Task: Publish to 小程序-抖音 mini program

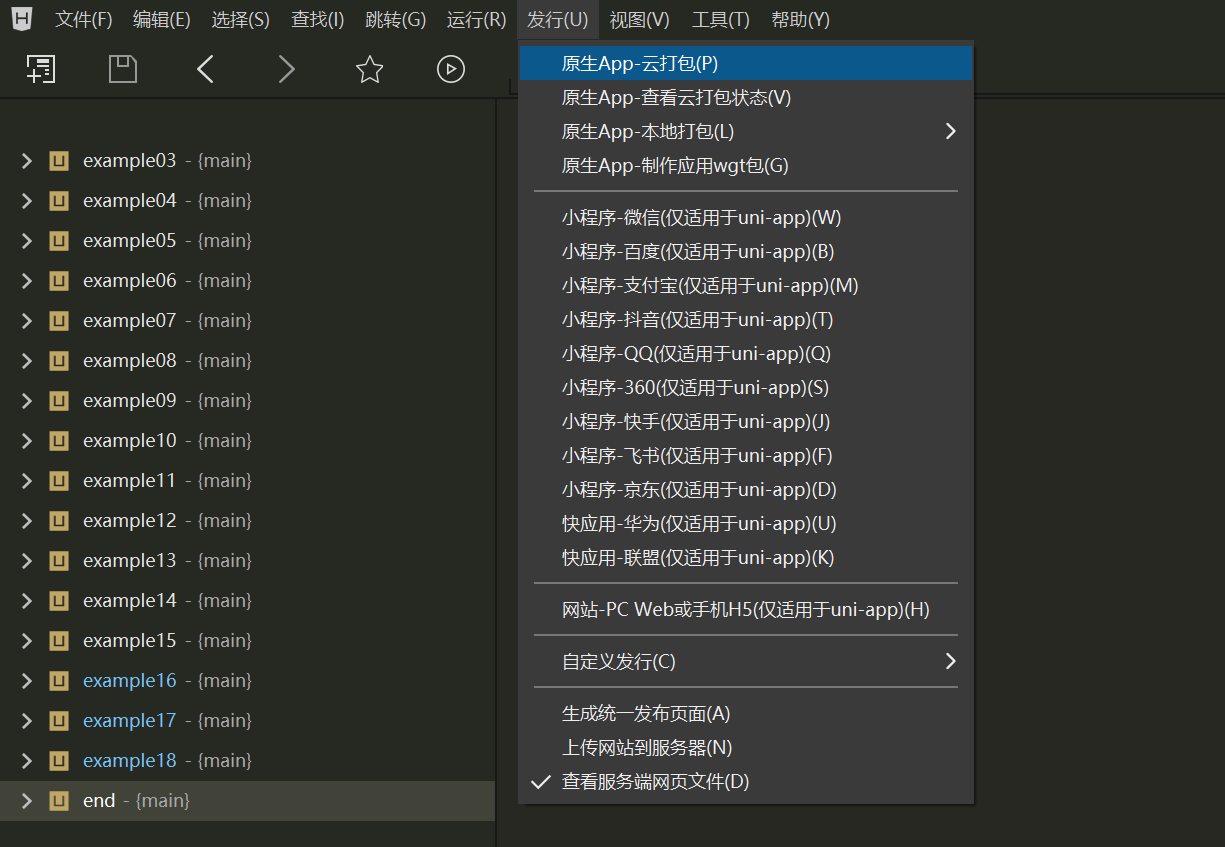Action: coord(746,320)
